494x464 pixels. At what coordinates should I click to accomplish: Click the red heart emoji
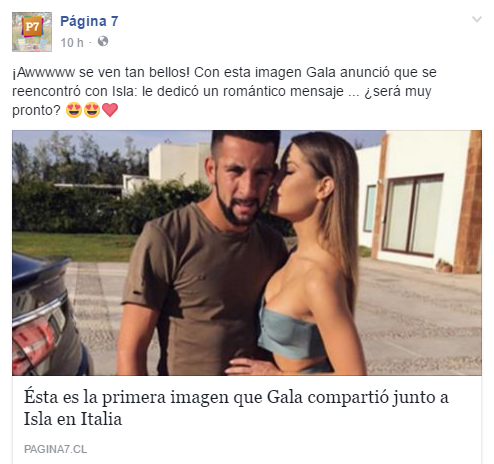[x=110, y=110]
